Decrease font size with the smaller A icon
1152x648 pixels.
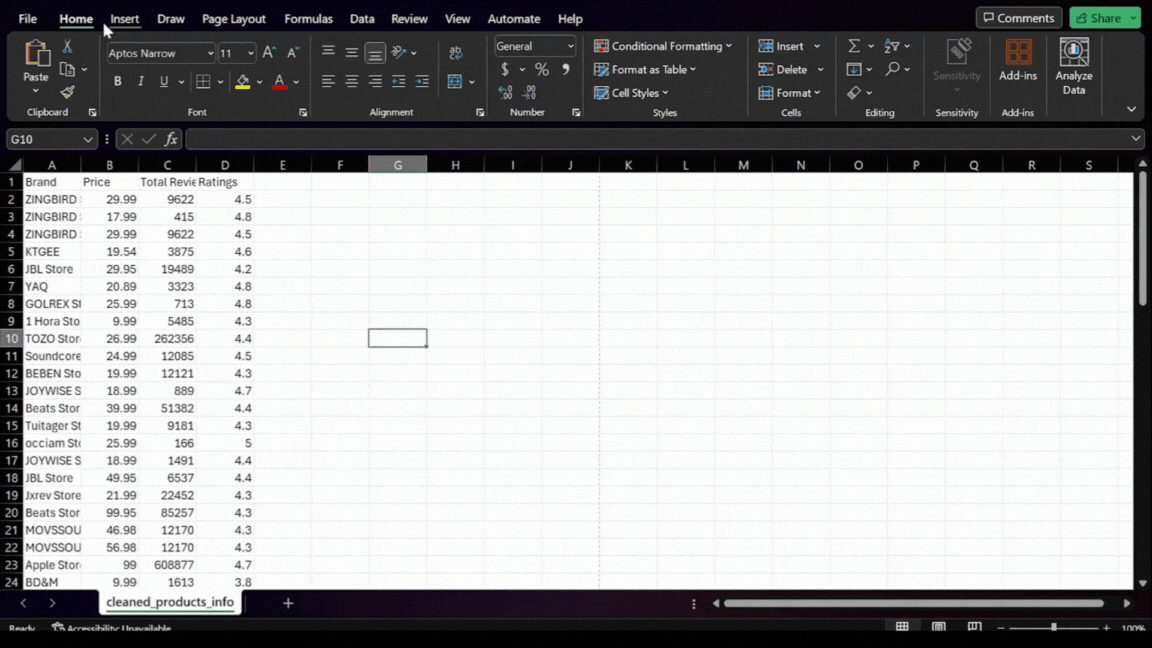[x=292, y=53]
